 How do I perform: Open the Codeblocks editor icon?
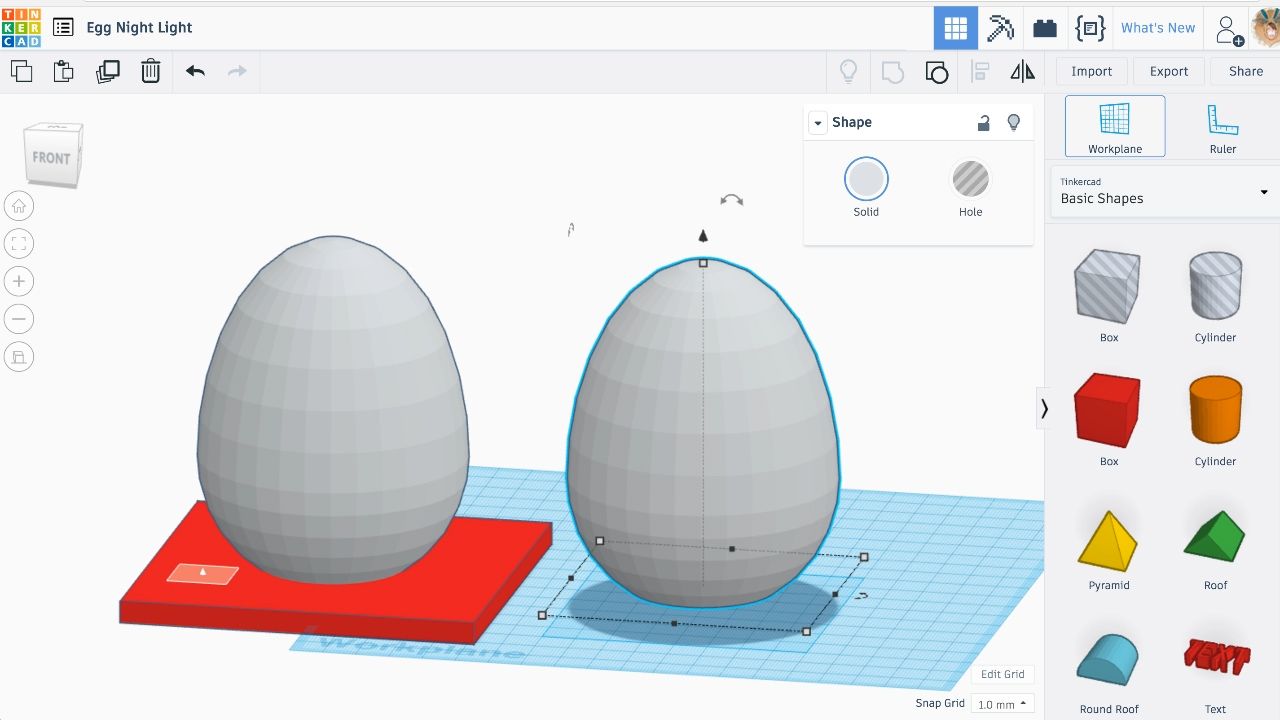[1089, 28]
